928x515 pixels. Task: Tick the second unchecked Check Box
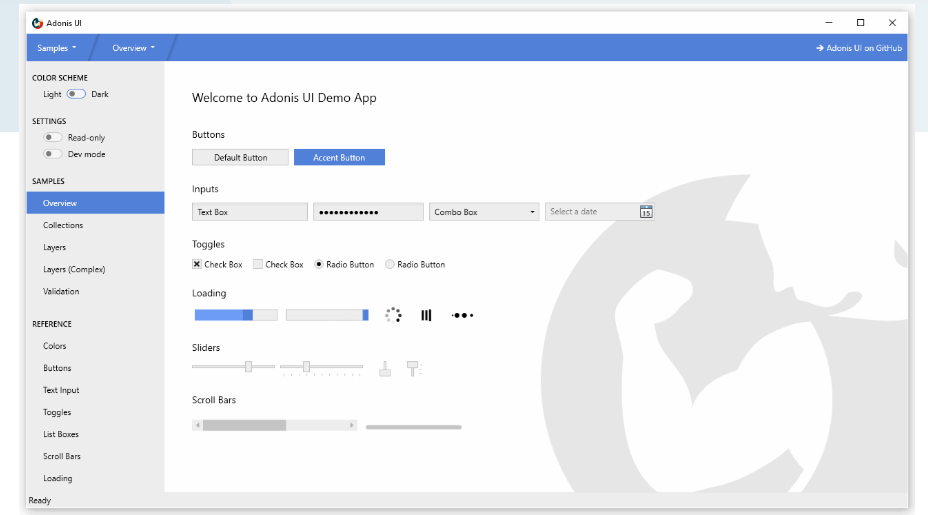(257, 264)
